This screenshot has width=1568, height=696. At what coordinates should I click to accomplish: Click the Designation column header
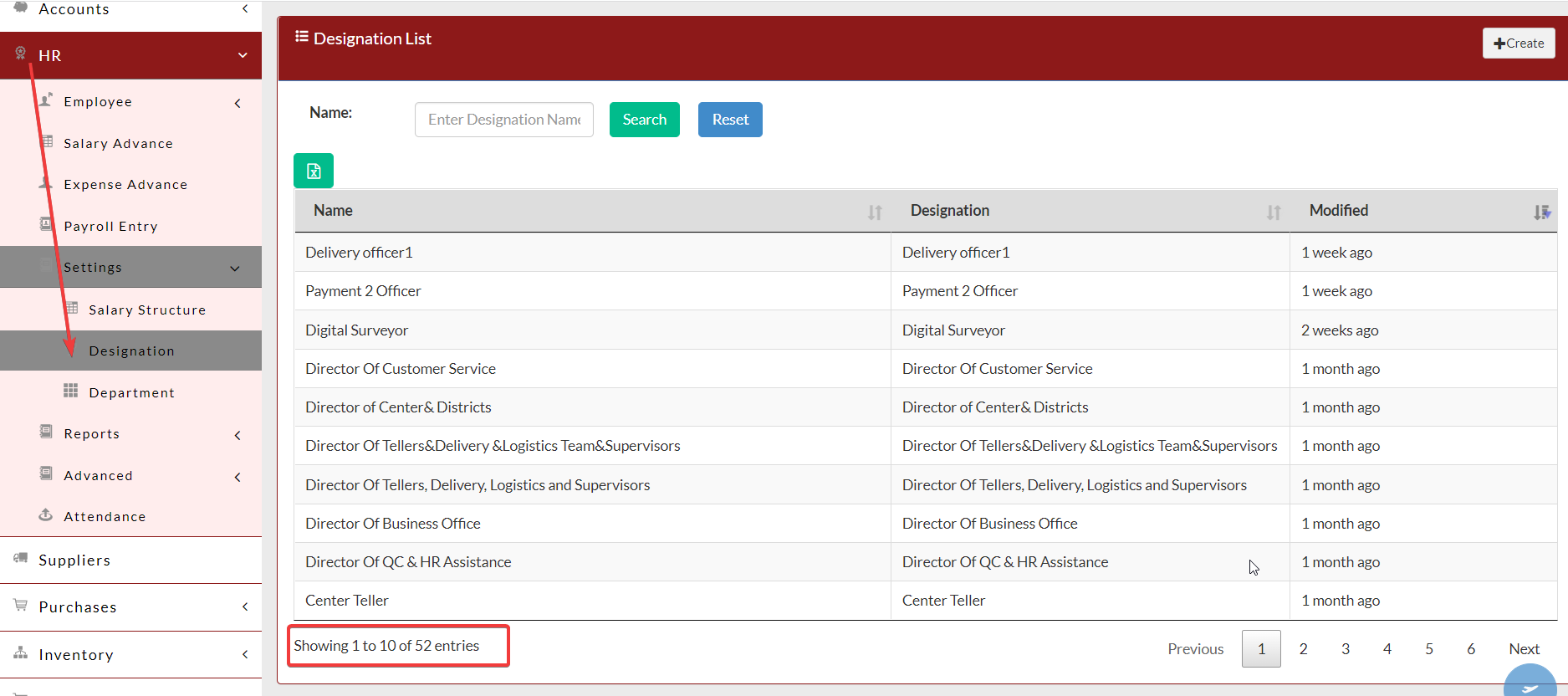point(1090,211)
